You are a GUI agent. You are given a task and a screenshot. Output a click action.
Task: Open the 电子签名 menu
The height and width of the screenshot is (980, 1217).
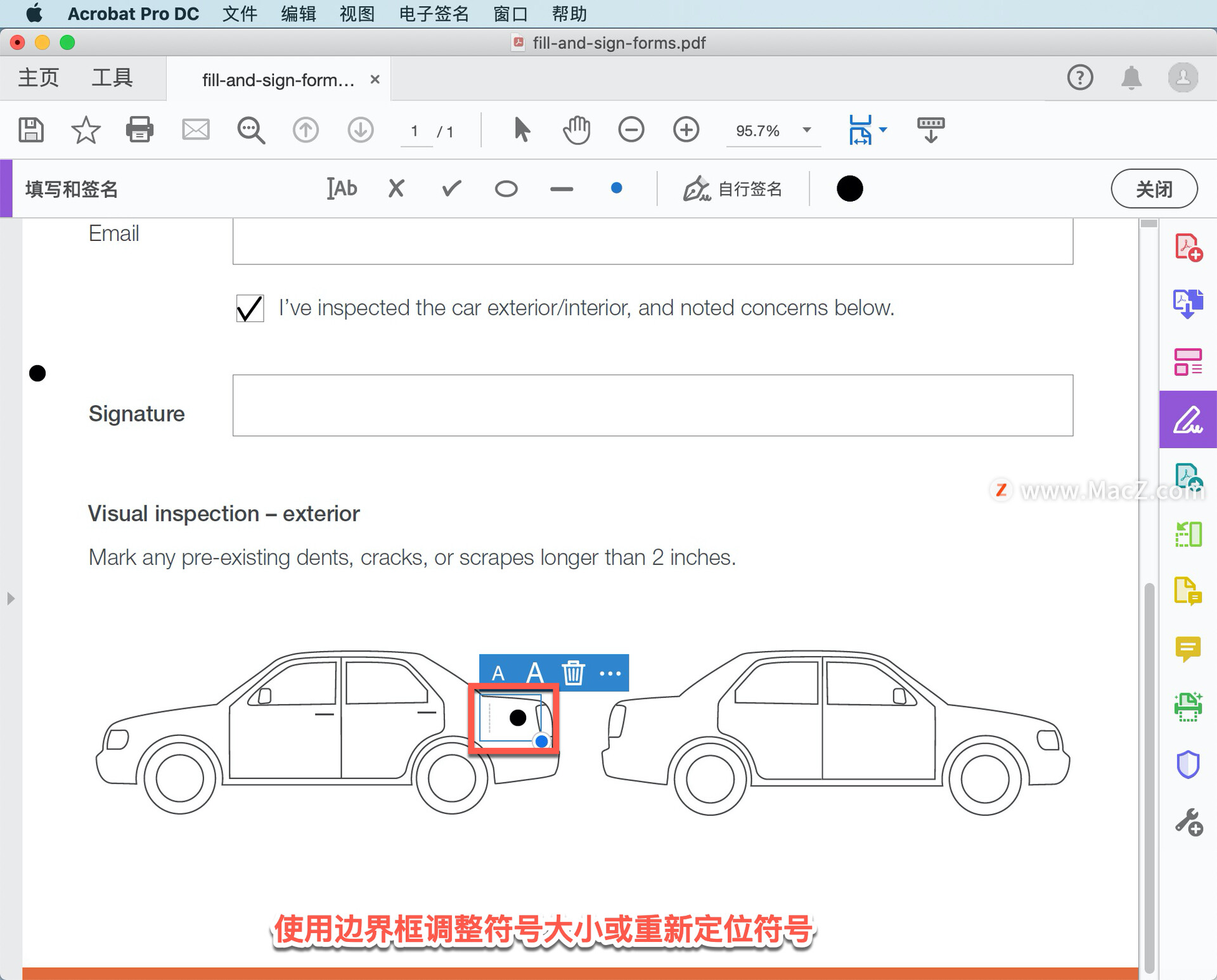[x=434, y=13]
